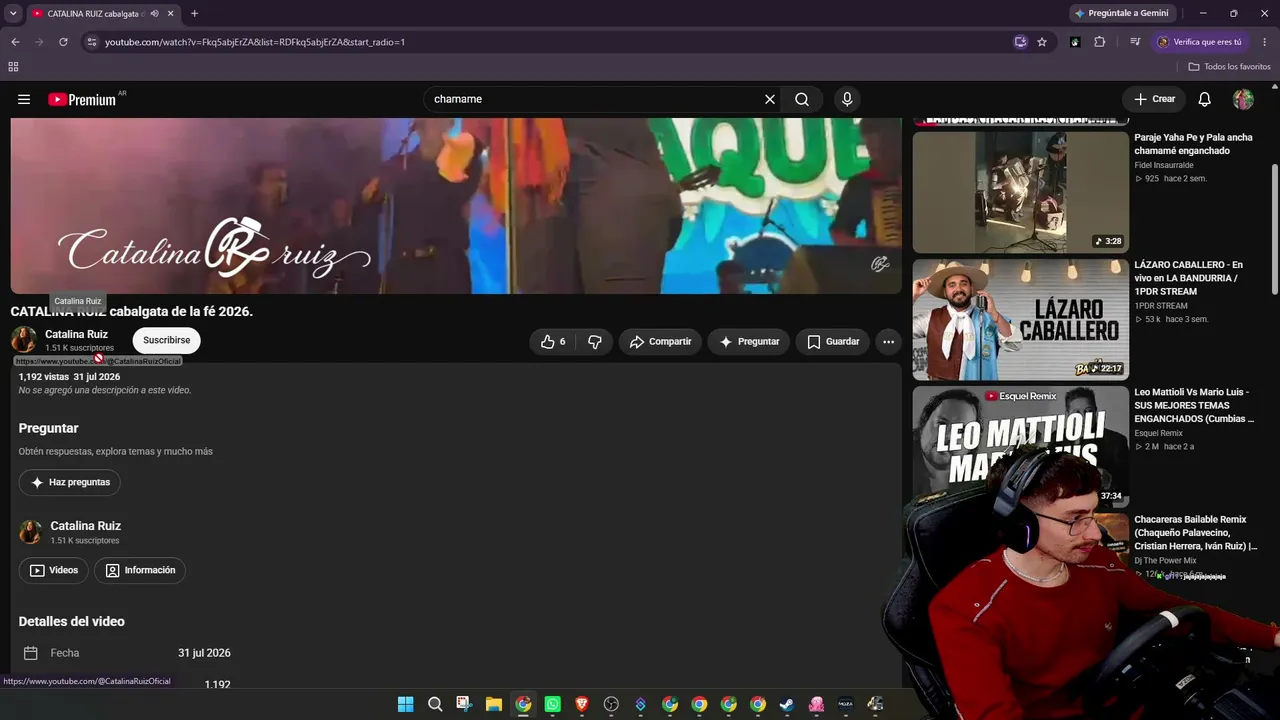This screenshot has height=720, width=1280.
Task: Open the Paraje Yaha Pe y Pala ancha thumbnail
Action: (1020, 193)
